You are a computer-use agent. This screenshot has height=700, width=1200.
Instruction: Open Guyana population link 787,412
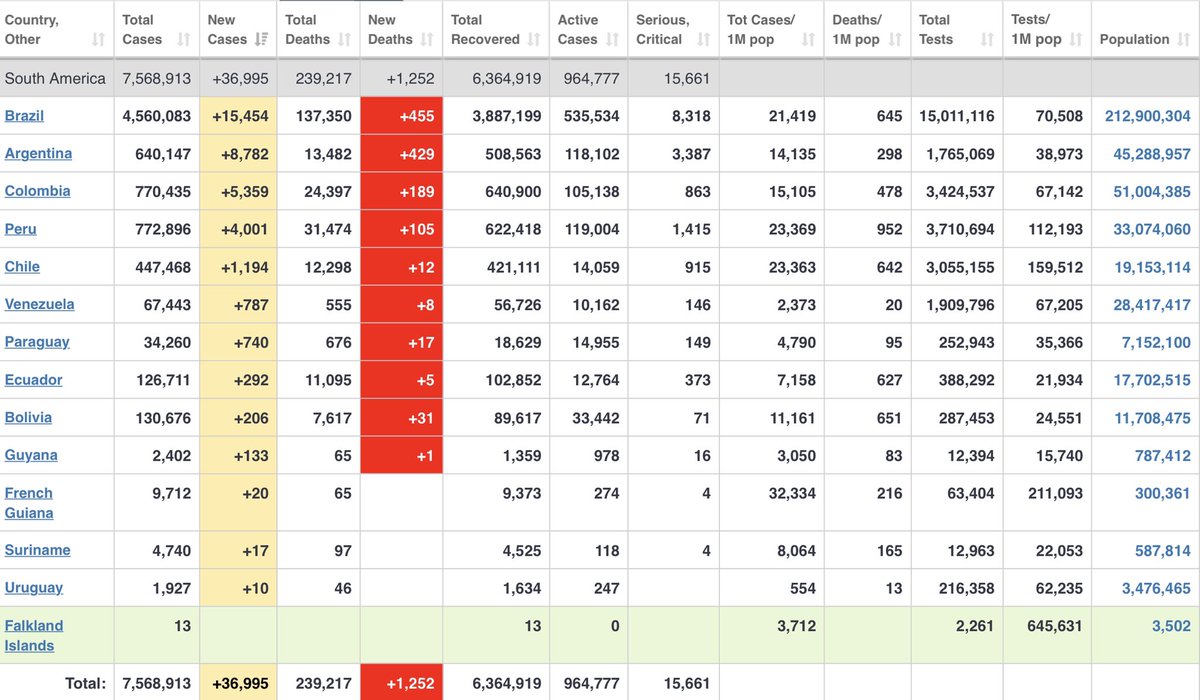(x=1163, y=455)
